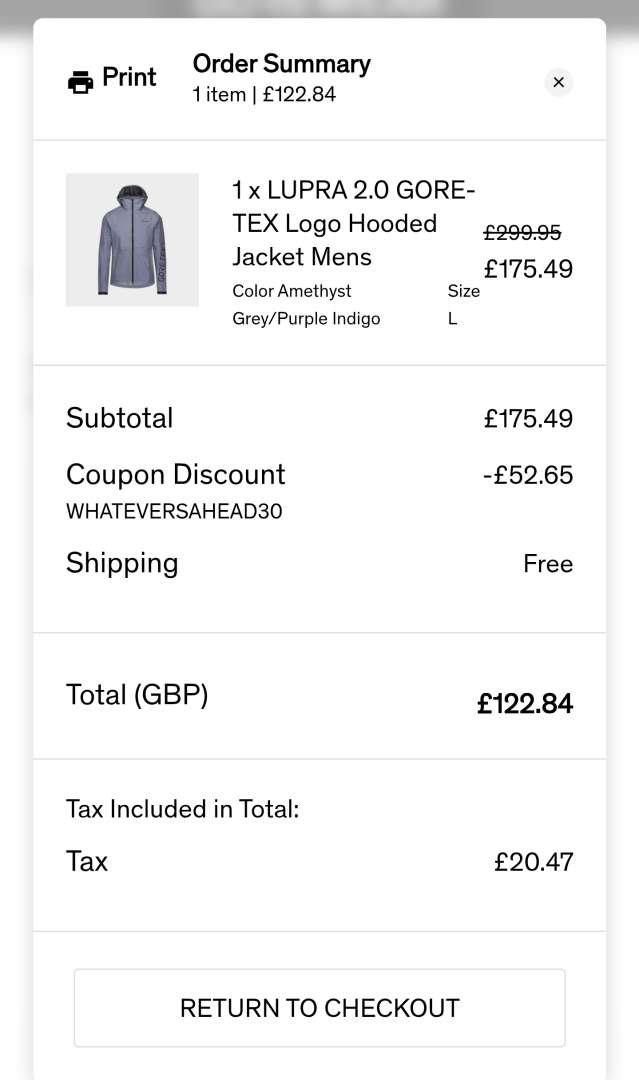Image resolution: width=639 pixels, height=1080 pixels.
Task: Click the LUPRA 2.0 GORE-TEX jacket name
Action: (353, 223)
